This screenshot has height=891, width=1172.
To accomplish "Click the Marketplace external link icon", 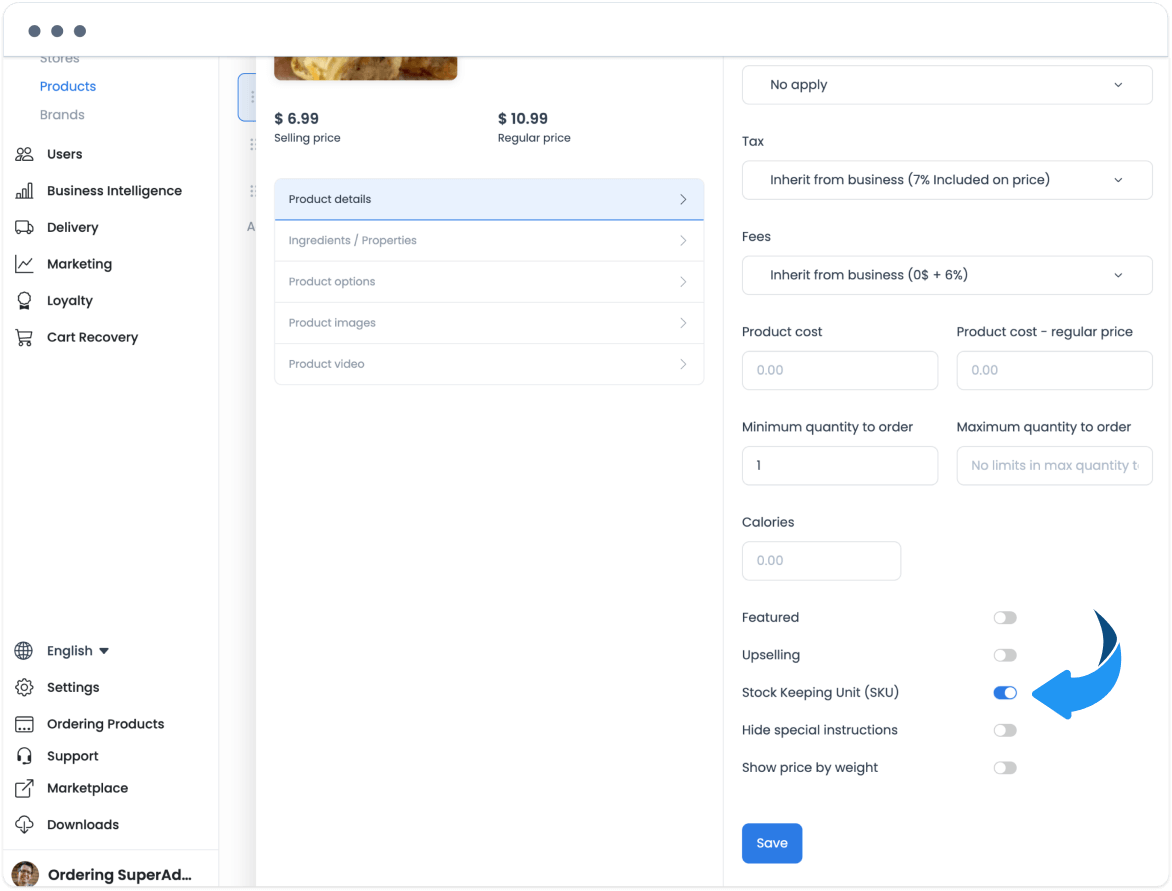I will [24, 788].
